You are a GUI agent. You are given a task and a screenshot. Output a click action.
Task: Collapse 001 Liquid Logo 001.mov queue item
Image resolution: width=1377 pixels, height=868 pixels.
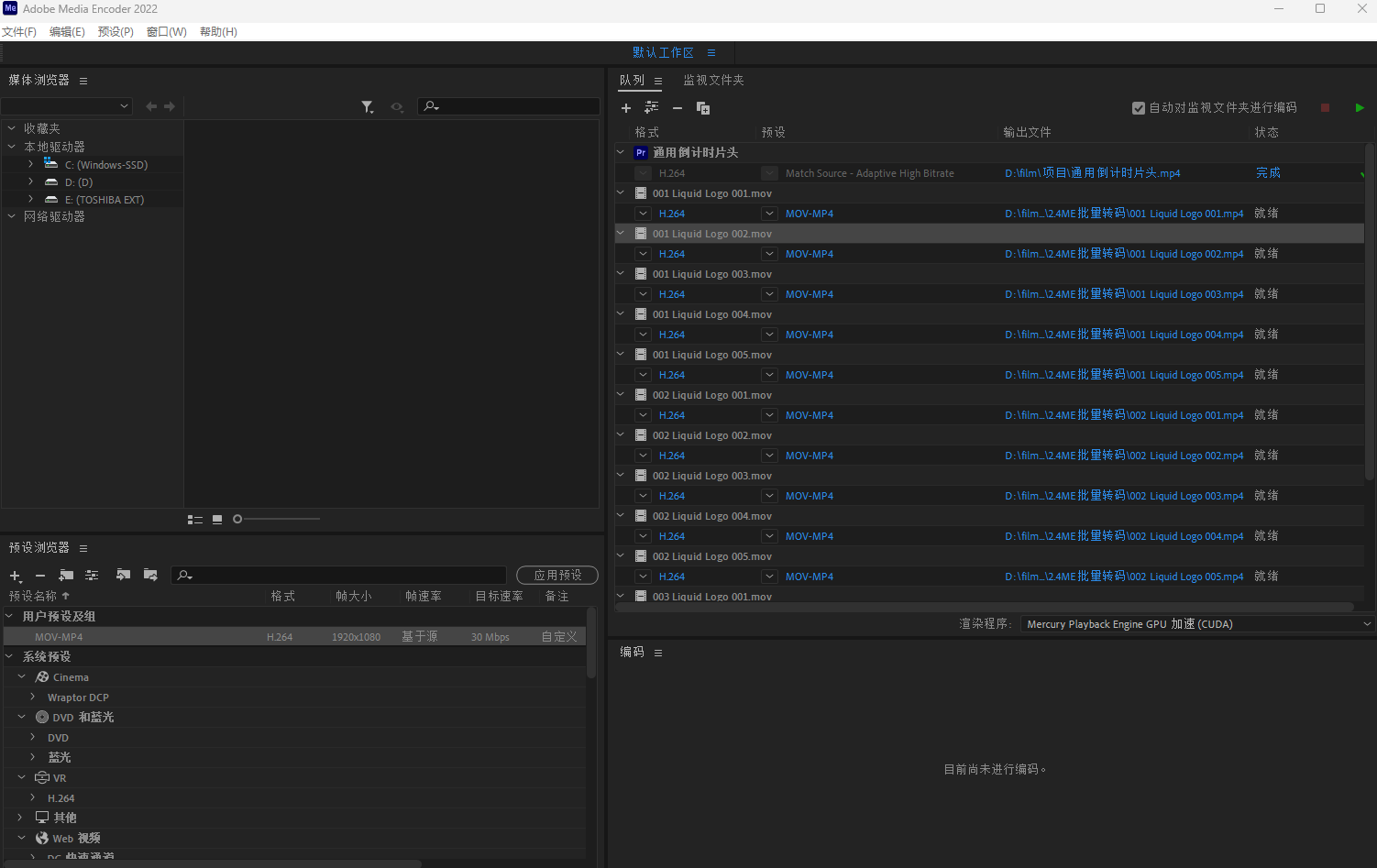click(x=621, y=193)
